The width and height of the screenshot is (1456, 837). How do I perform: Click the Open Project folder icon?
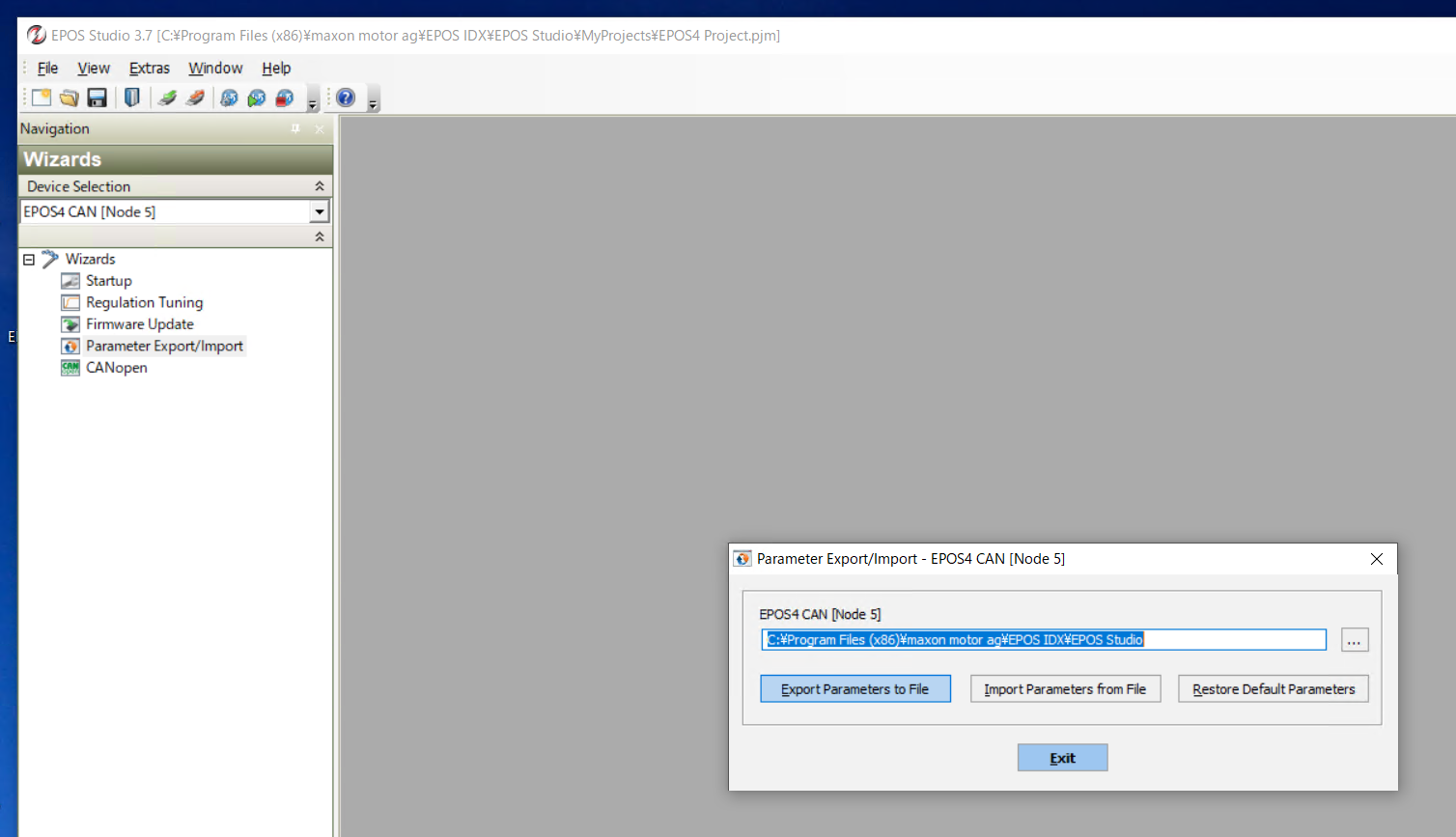(69, 98)
